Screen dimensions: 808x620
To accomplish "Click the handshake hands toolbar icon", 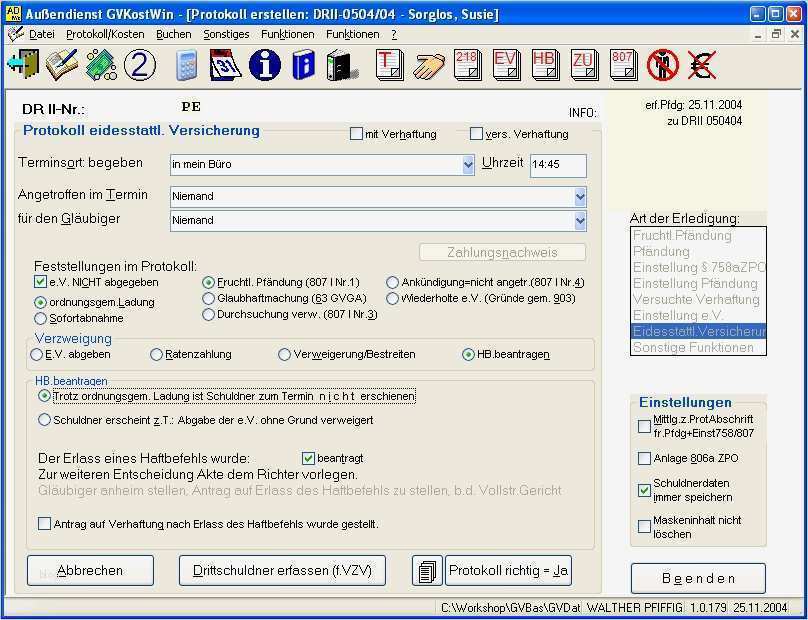I will pyautogui.click(x=429, y=66).
